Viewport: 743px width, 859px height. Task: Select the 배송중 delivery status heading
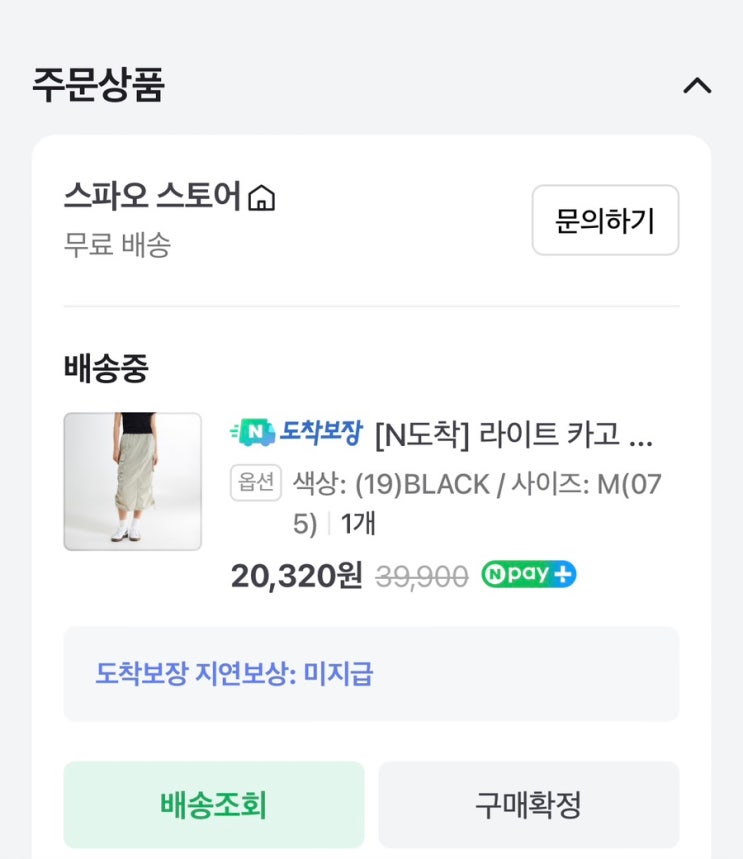coord(106,369)
